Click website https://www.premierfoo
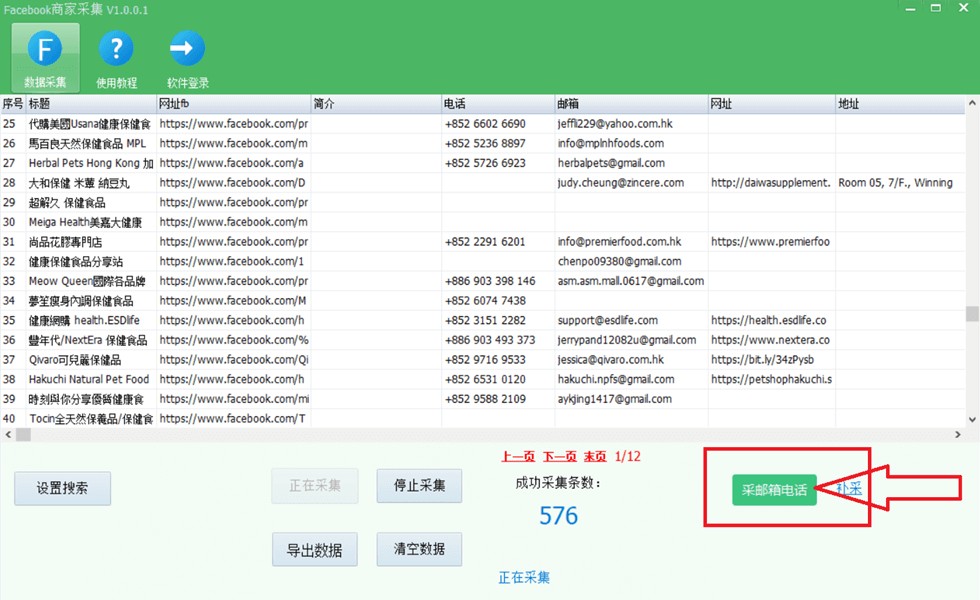This screenshot has width=980, height=600. coord(770,242)
